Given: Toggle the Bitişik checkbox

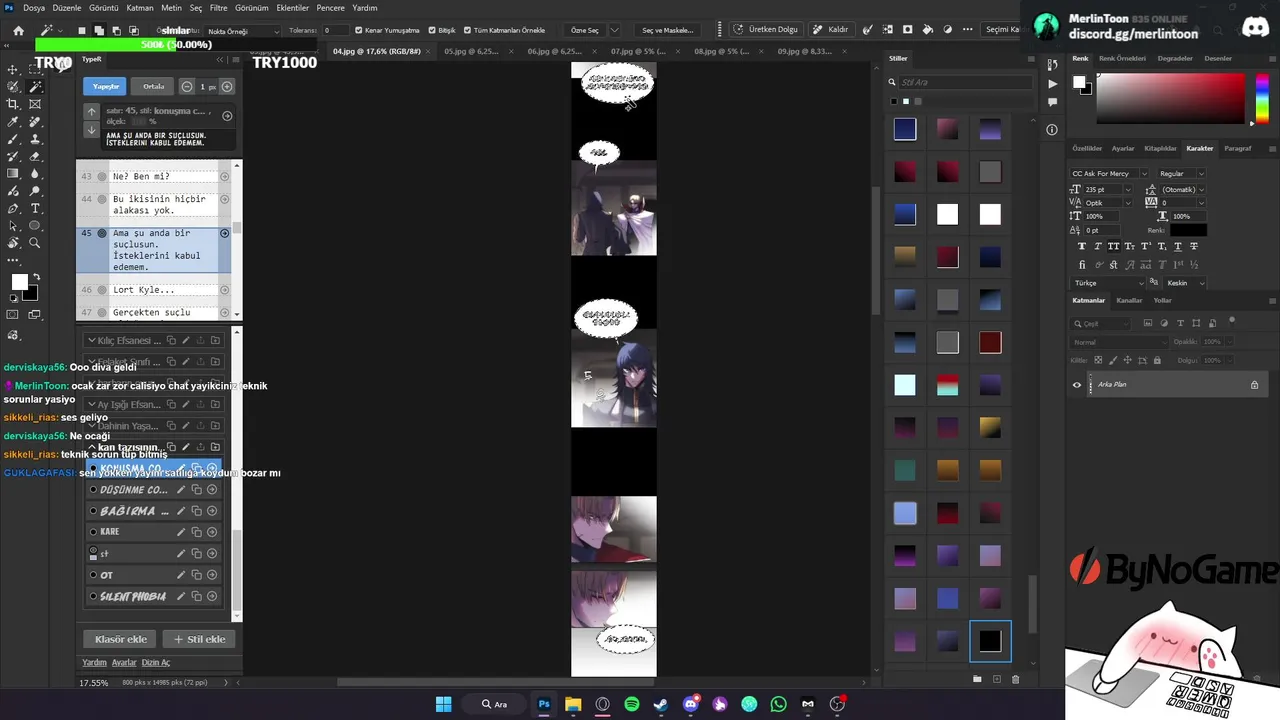Looking at the screenshot, I should (x=432, y=30).
